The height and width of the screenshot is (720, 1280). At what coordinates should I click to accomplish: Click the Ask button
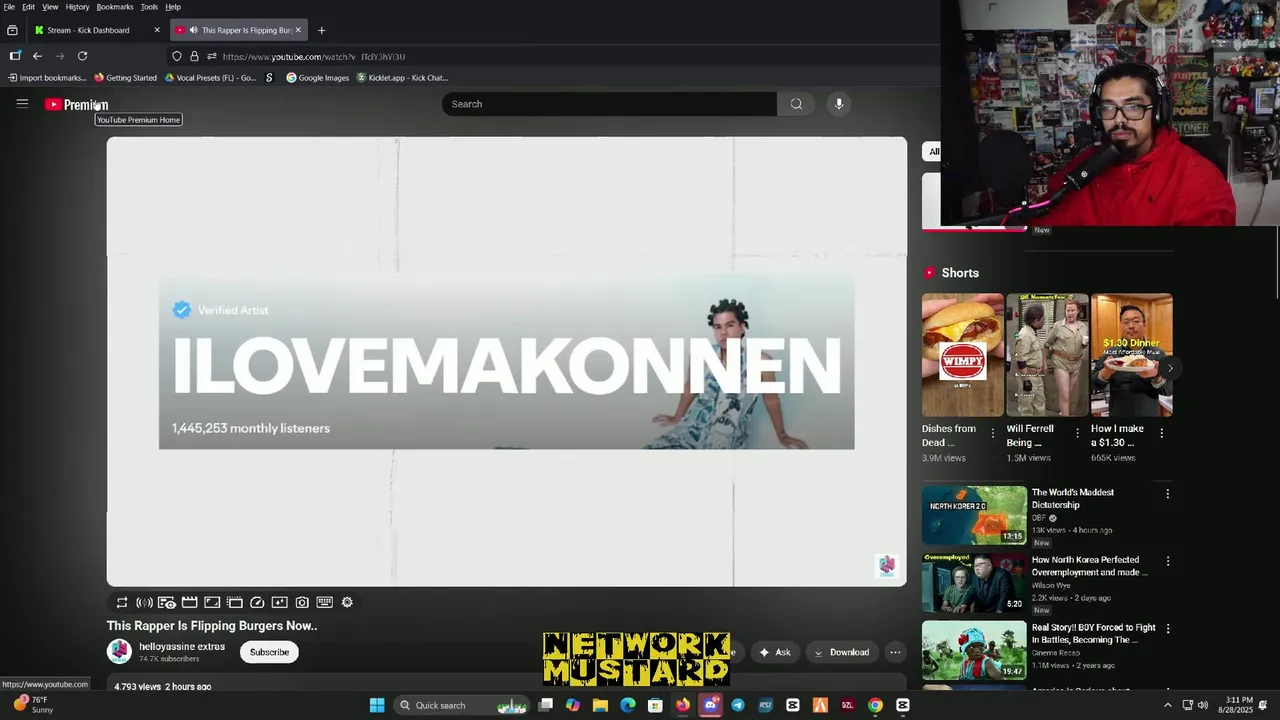tap(774, 652)
